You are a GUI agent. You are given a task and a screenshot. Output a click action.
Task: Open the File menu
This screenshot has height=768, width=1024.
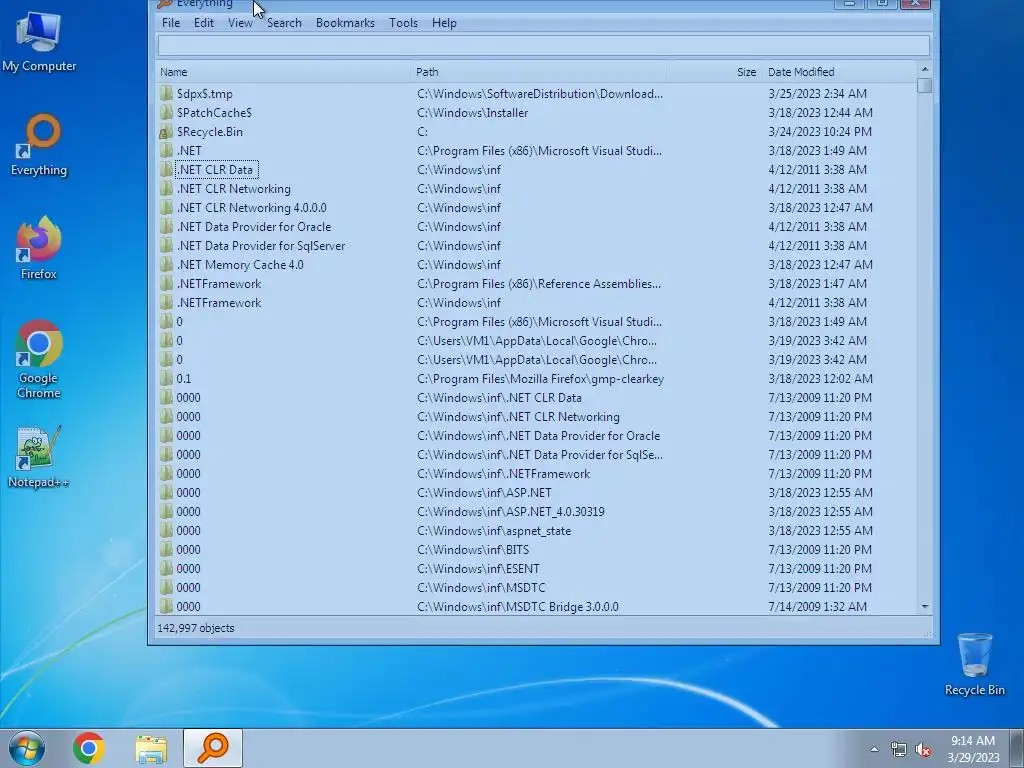coord(171,23)
